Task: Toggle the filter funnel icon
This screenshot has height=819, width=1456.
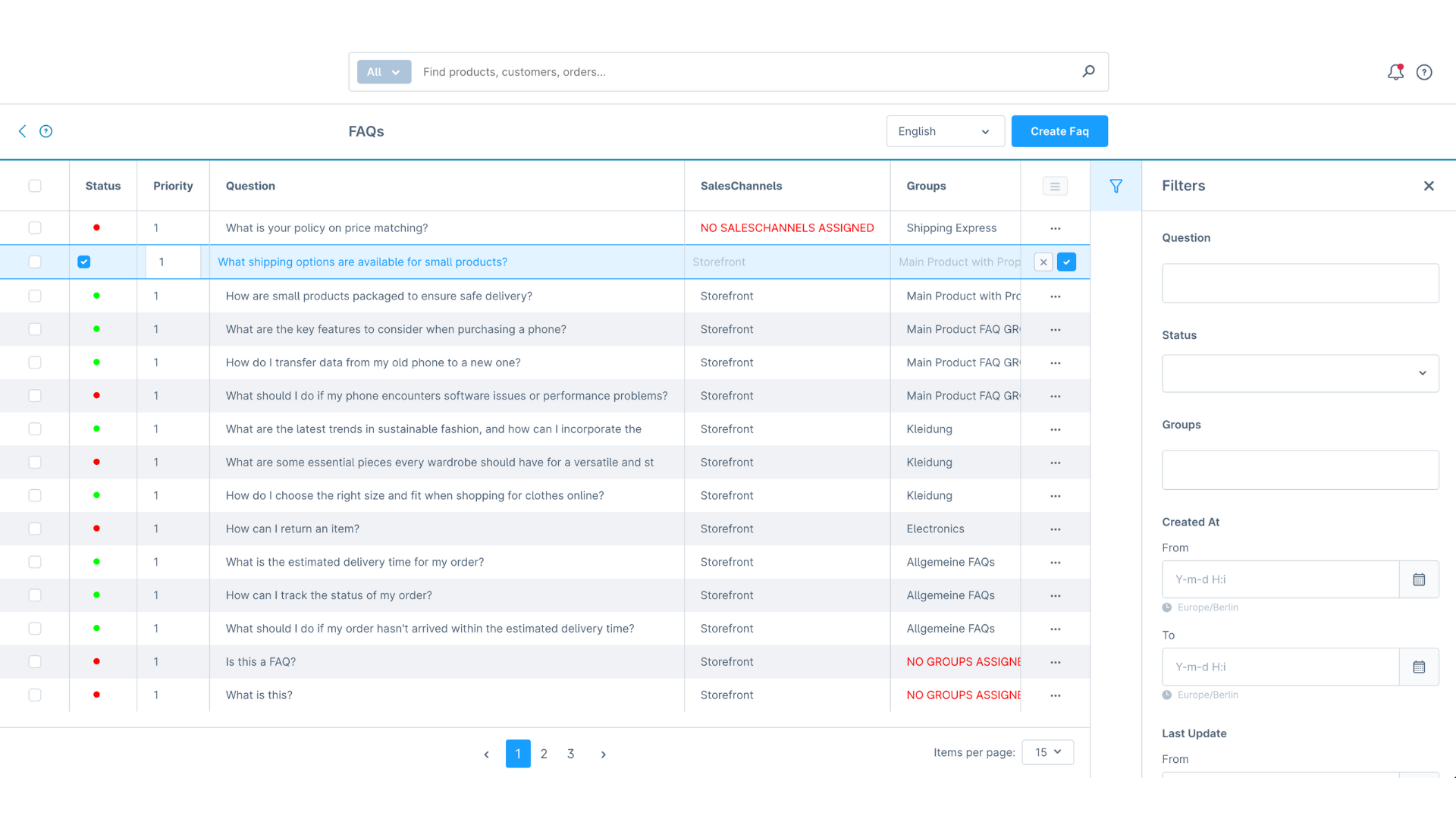Action: [x=1116, y=186]
